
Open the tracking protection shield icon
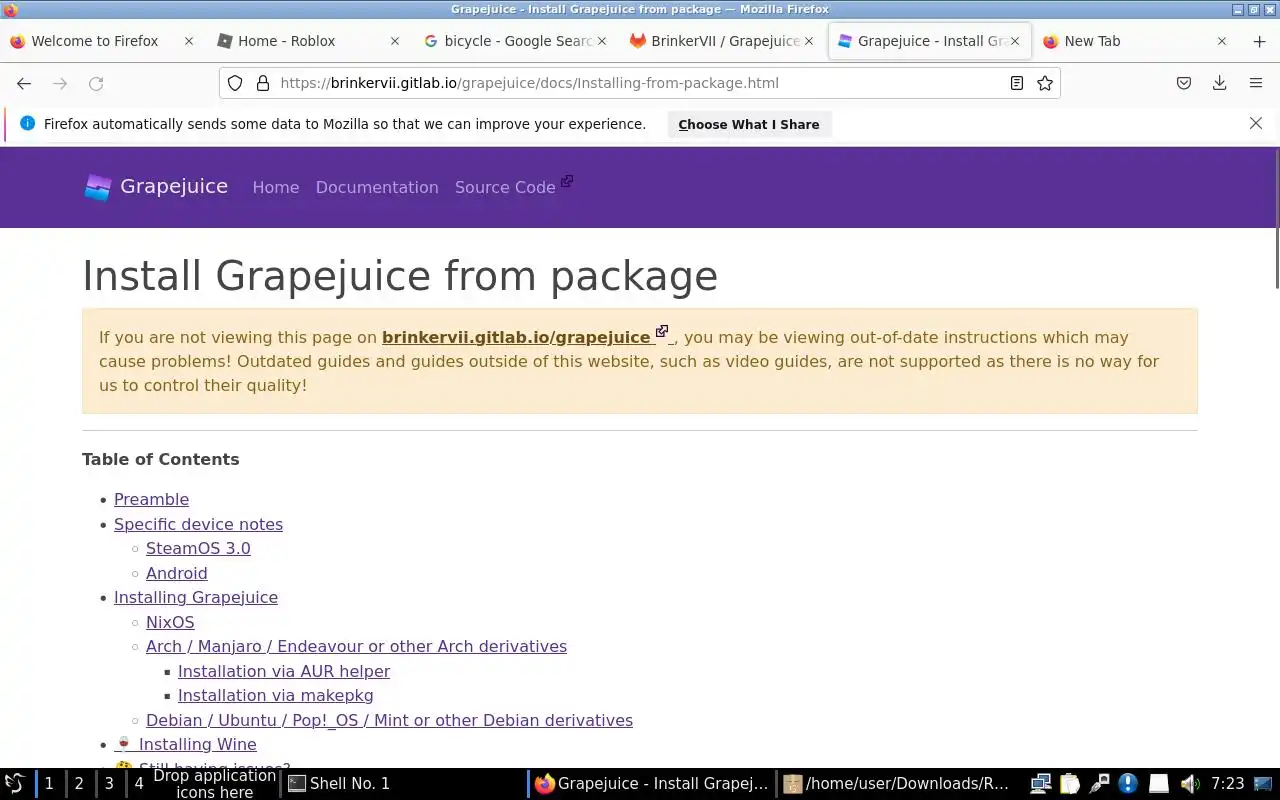pos(235,83)
